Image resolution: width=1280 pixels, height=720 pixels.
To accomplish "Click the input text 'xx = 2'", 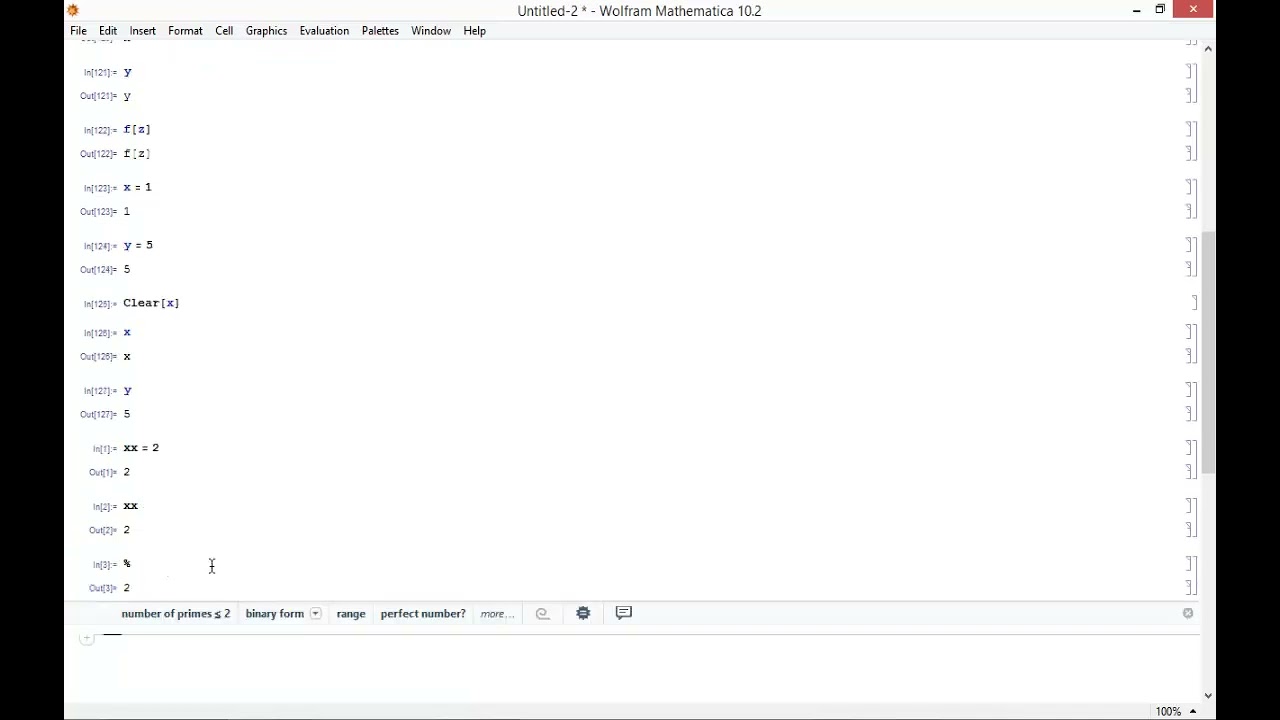I will click(x=141, y=448).
